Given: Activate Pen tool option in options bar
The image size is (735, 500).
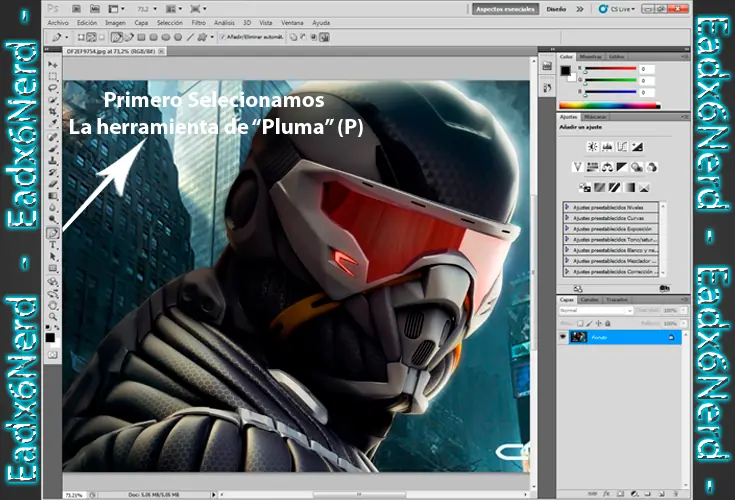Looking at the screenshot, I should click(117, 37).
